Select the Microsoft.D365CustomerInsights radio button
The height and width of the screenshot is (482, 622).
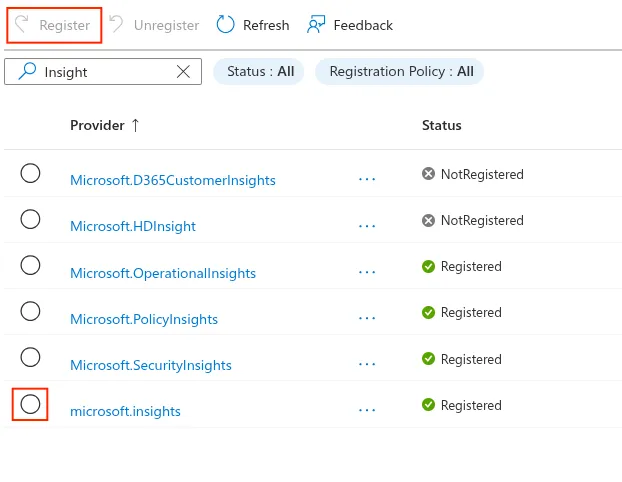[30, 173]
